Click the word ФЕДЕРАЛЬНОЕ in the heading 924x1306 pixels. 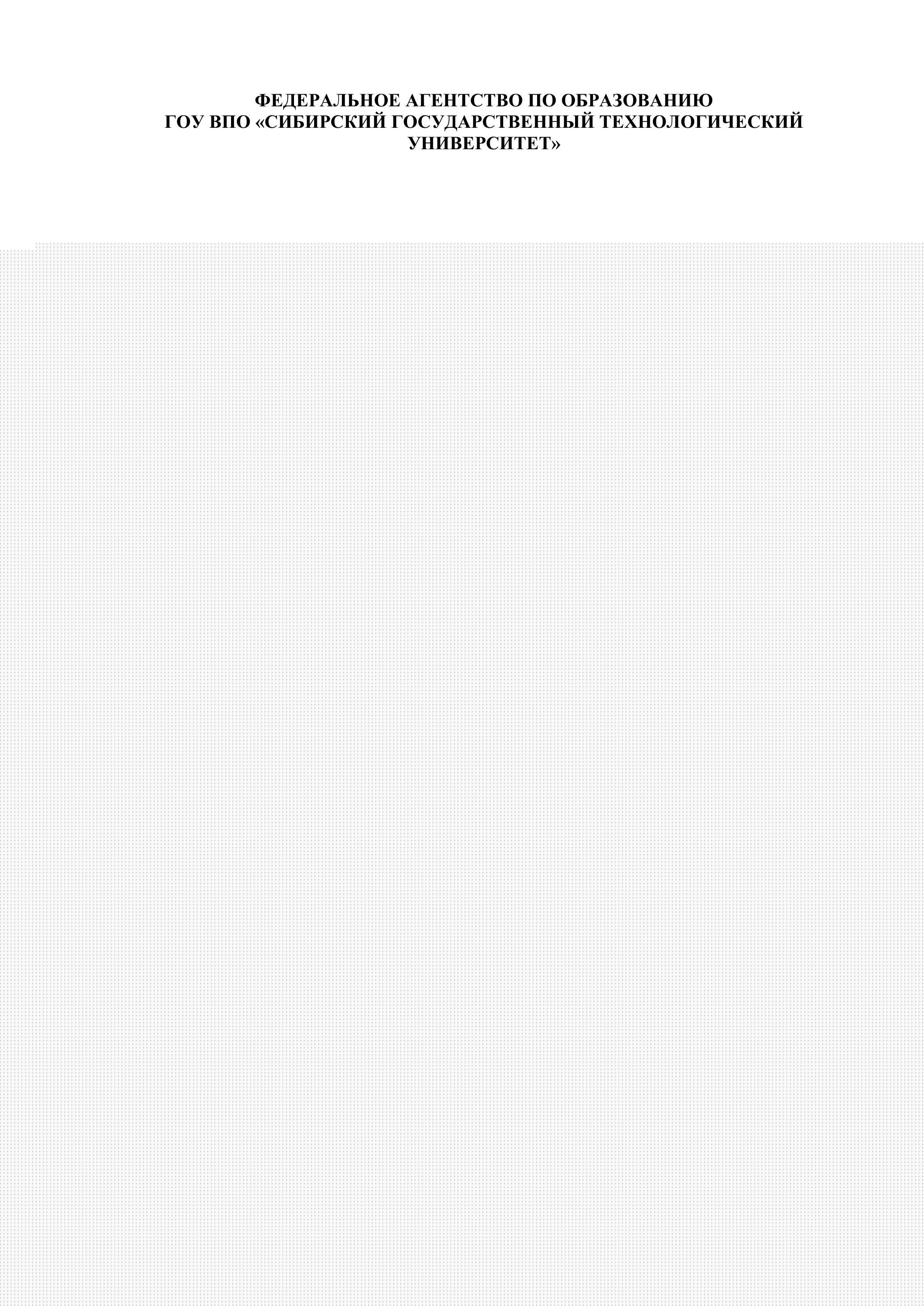(x=326, y=101)
